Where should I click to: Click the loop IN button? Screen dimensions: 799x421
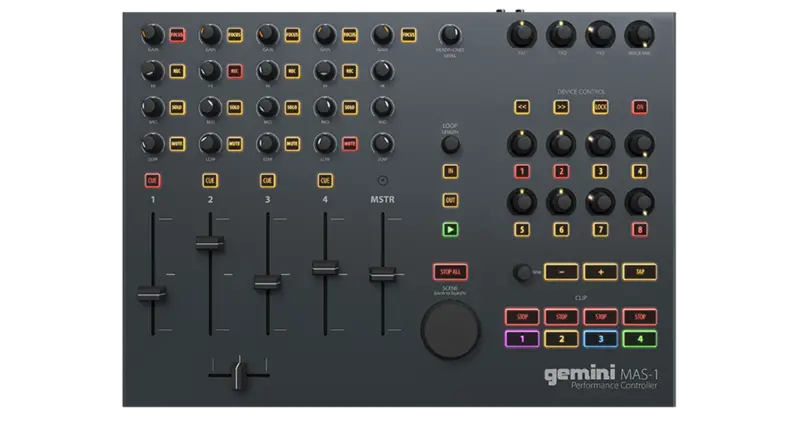pos(451,172)
